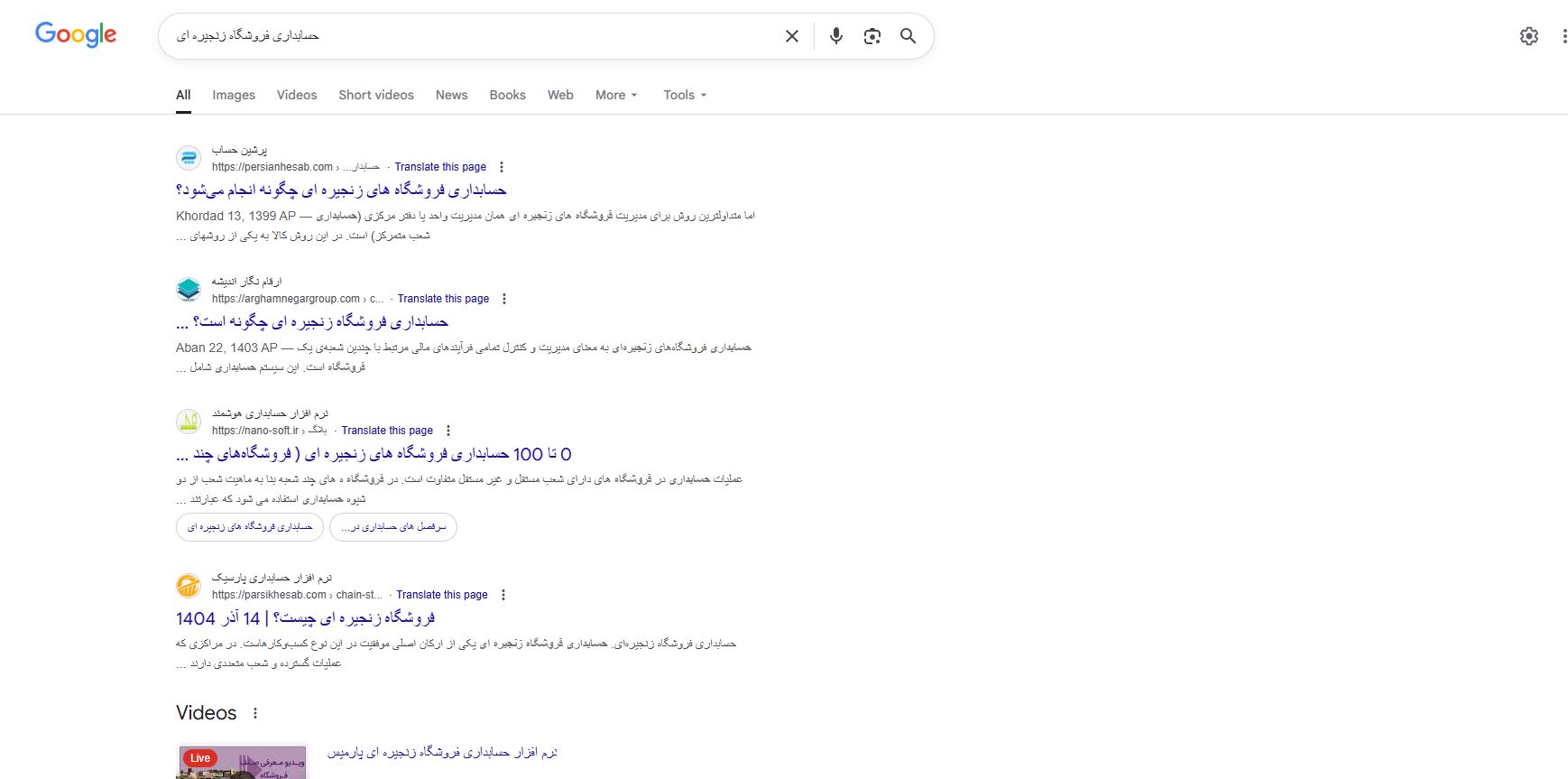This screenshot has height=779, width=1568.
Task: Expand the Tools dropdown
Action: (x=685, y=95)
